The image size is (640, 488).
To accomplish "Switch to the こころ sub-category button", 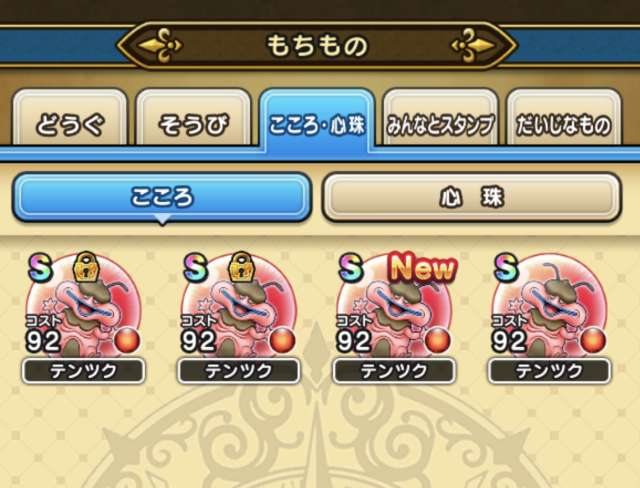I will tap(162, 197).
